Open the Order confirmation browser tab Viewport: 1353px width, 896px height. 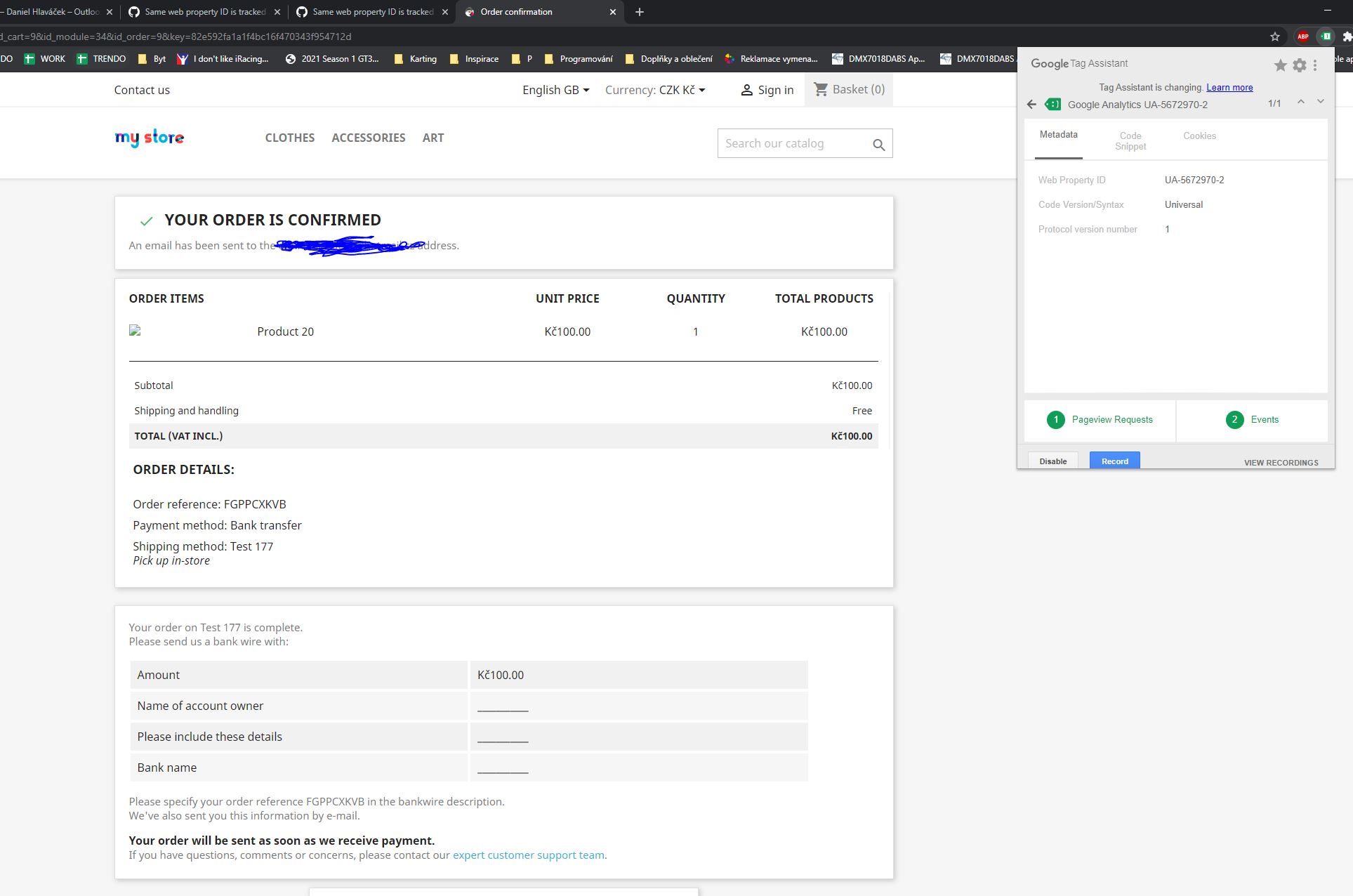tap(540, 12)
